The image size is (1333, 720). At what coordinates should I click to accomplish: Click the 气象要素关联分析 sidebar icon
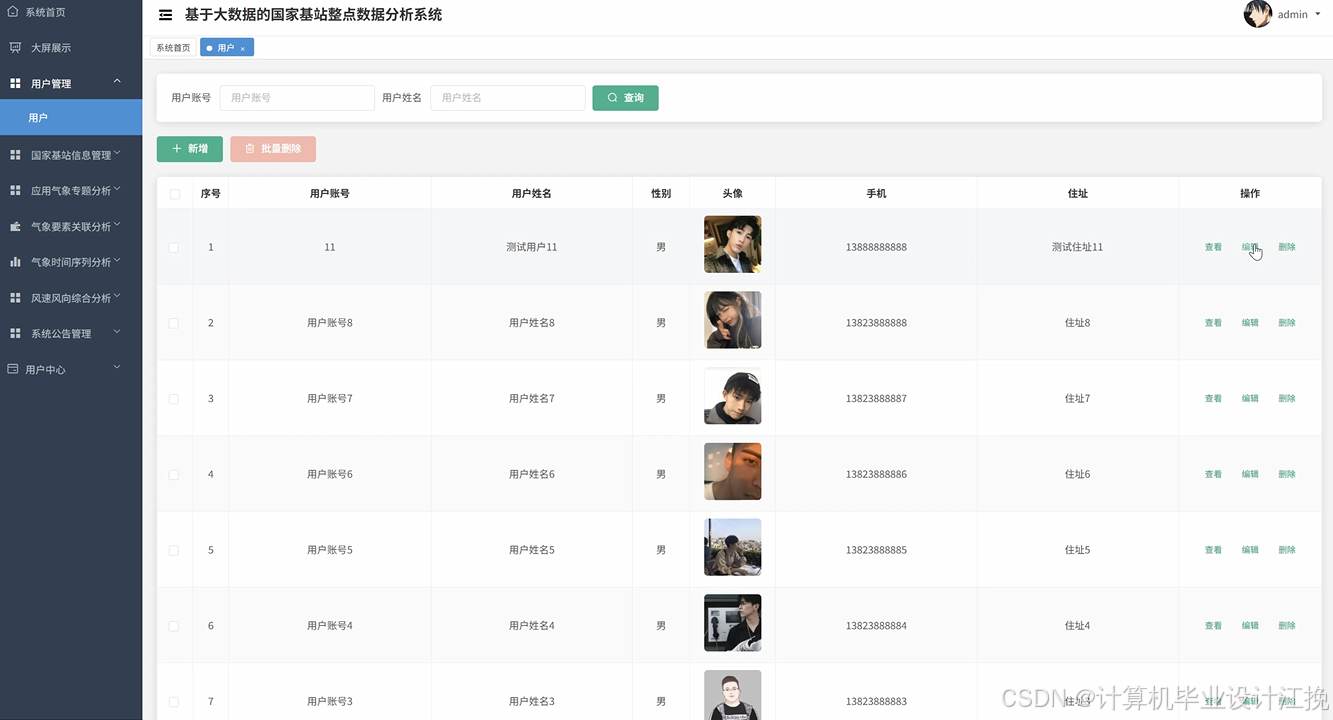[x=15, y=226]
